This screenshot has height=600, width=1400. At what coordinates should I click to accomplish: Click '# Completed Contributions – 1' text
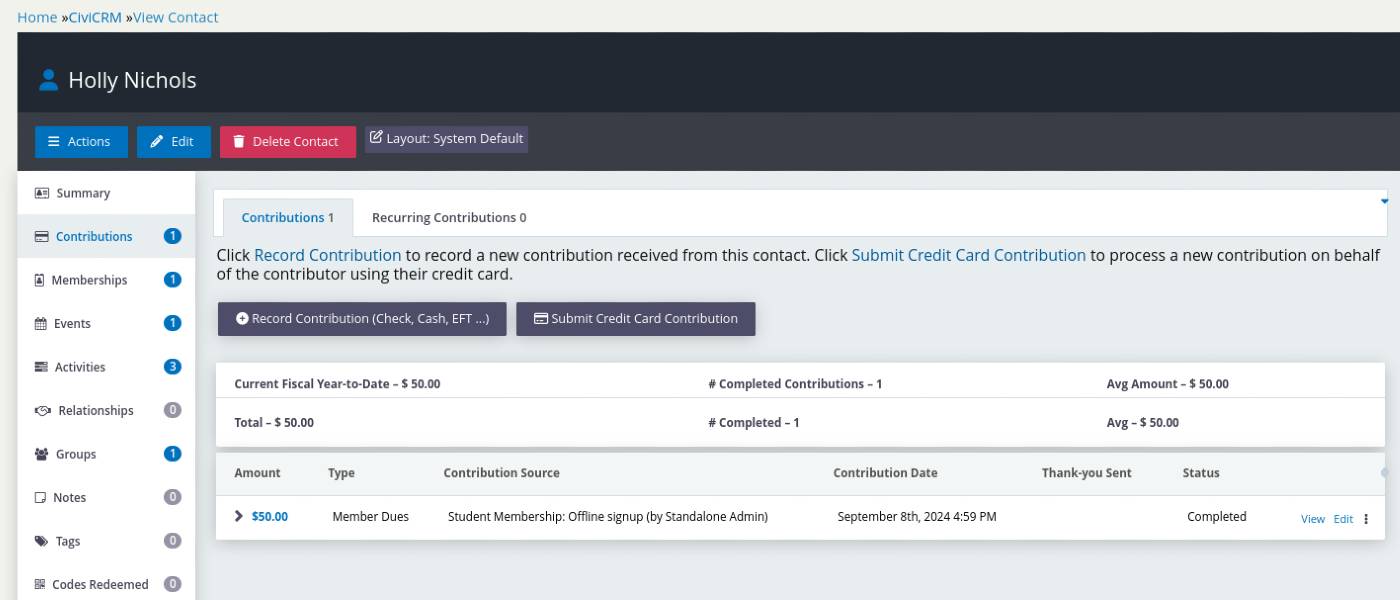tap(794, 384)
